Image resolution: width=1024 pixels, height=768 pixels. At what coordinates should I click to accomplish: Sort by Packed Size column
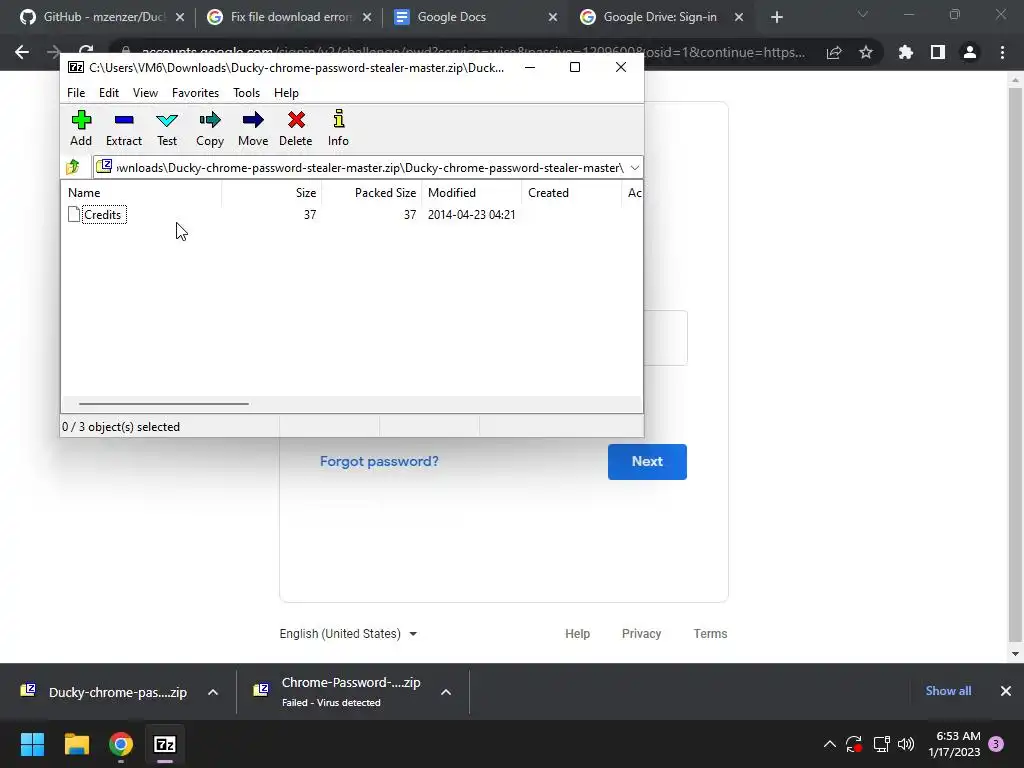tap(372, 193)
